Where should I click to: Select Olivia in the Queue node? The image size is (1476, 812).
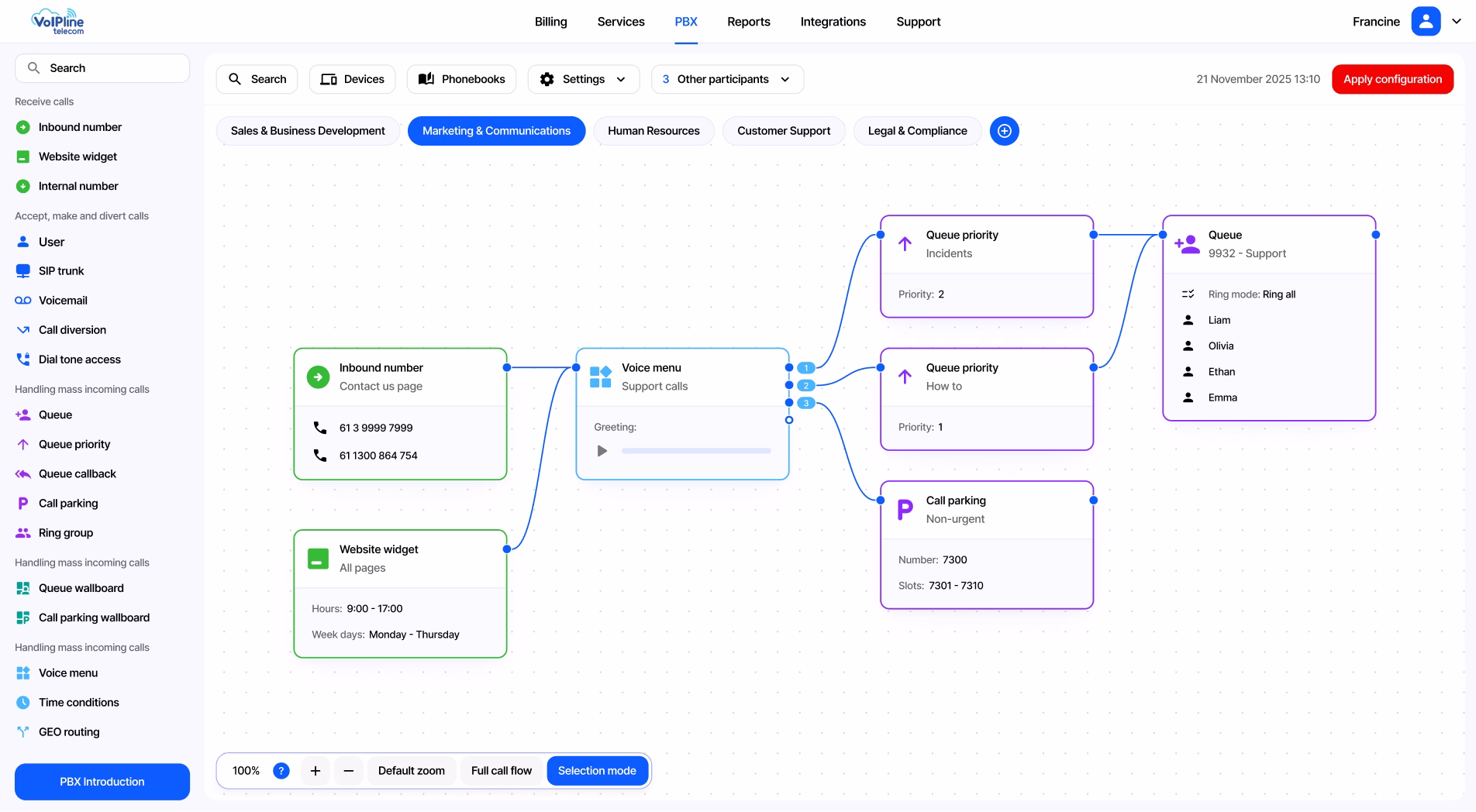point(1221,346)
